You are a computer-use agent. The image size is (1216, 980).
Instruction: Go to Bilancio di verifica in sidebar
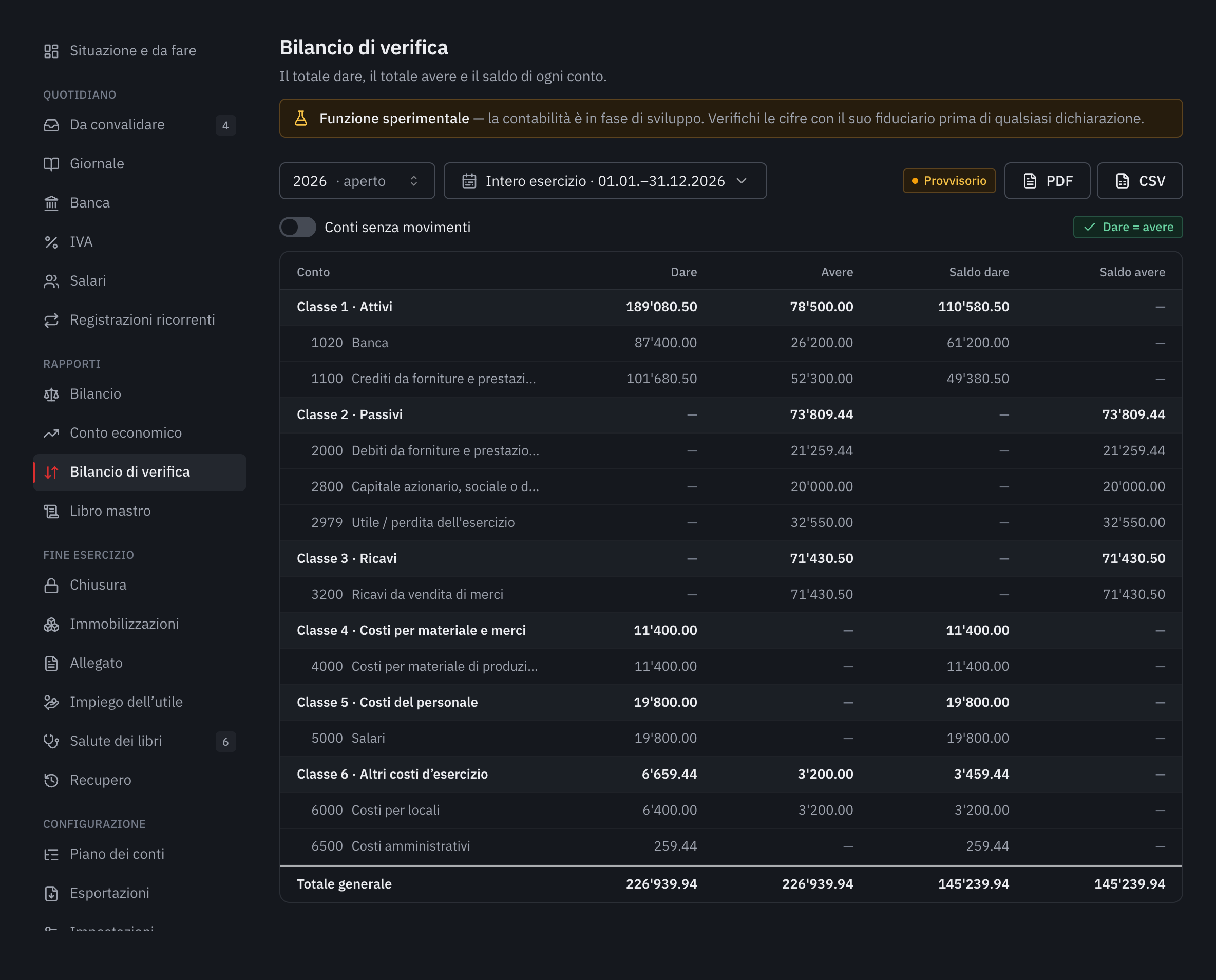coord(139,473)
